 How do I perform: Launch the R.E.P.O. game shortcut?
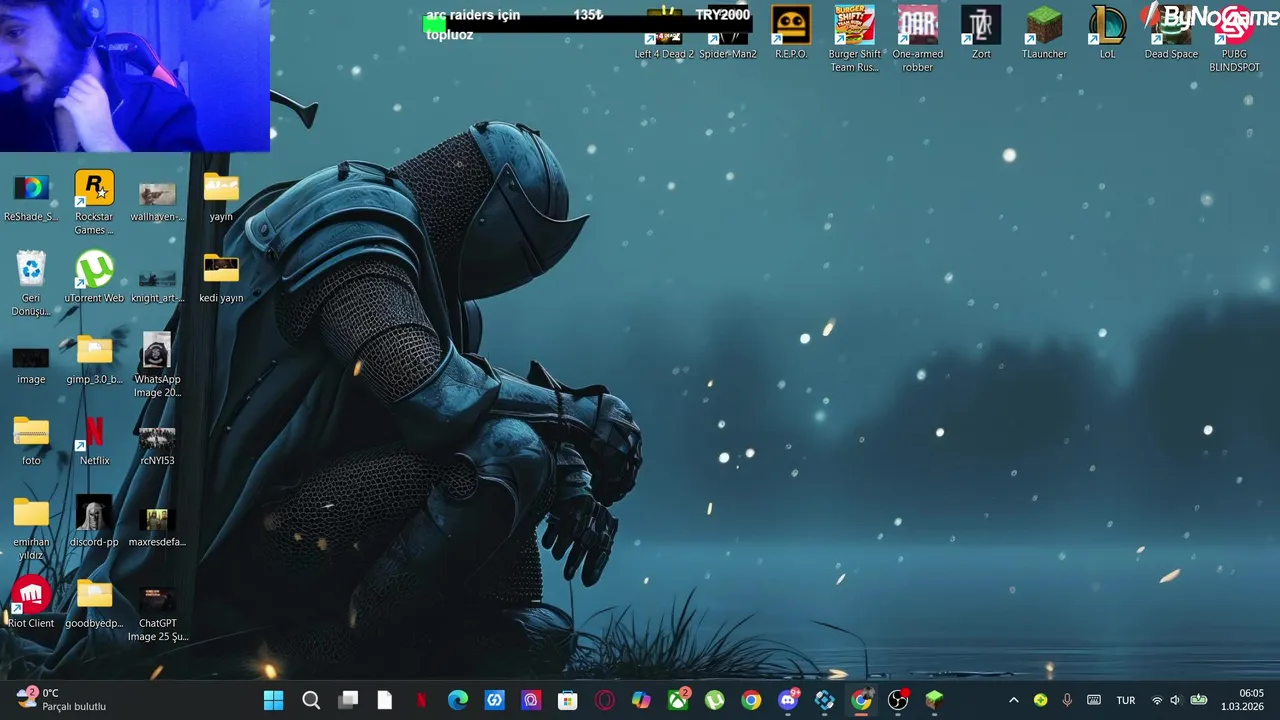point(791,33)
